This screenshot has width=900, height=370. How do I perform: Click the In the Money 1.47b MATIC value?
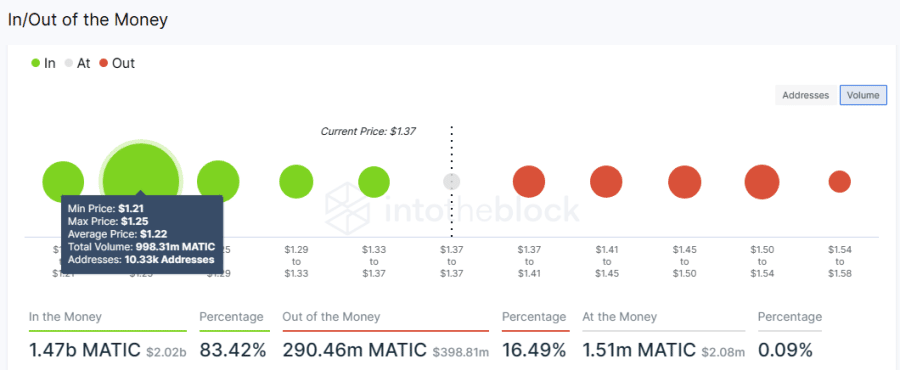tap(85, 350)
